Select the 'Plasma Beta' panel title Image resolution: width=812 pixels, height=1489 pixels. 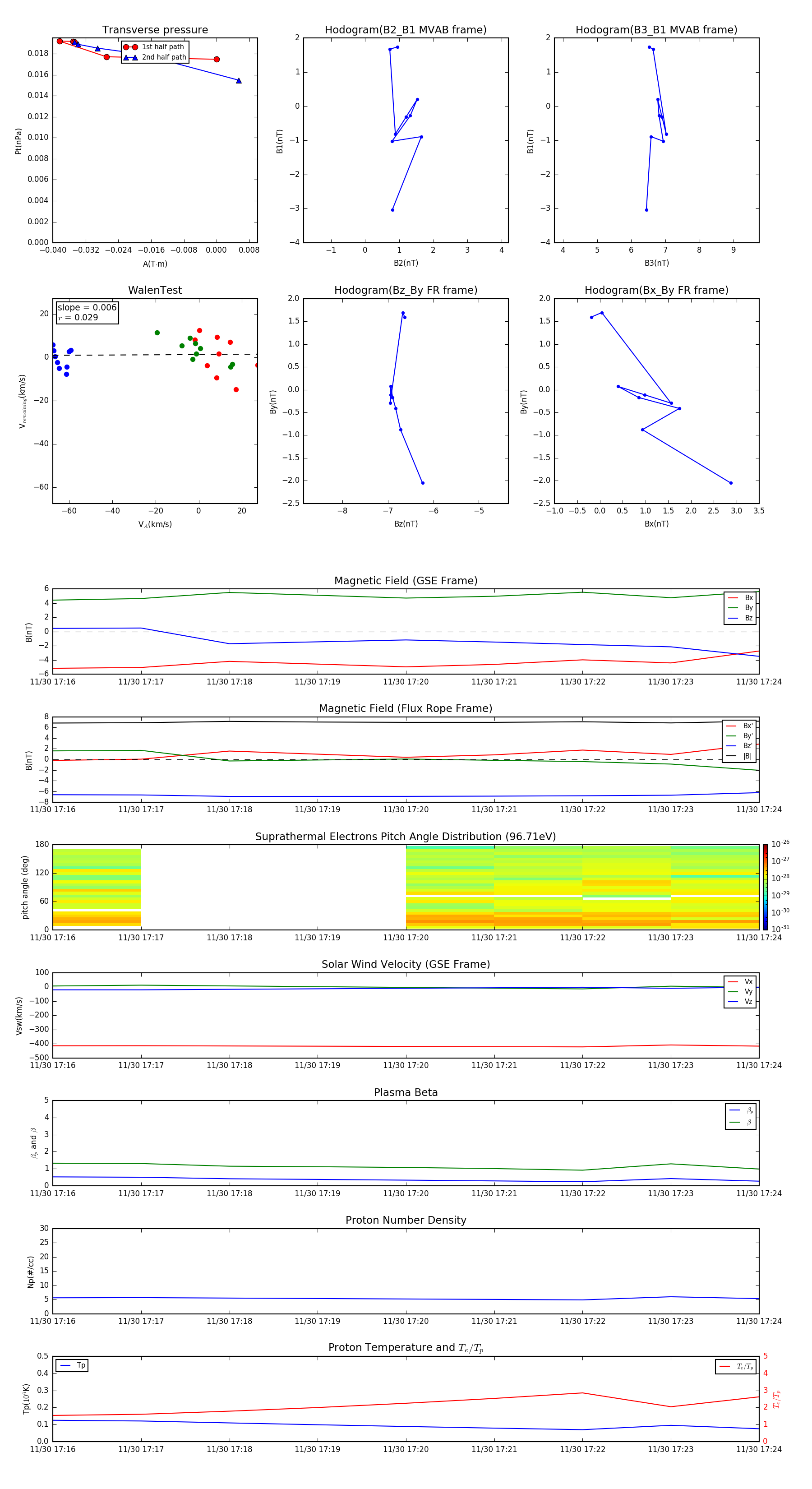406,1092
